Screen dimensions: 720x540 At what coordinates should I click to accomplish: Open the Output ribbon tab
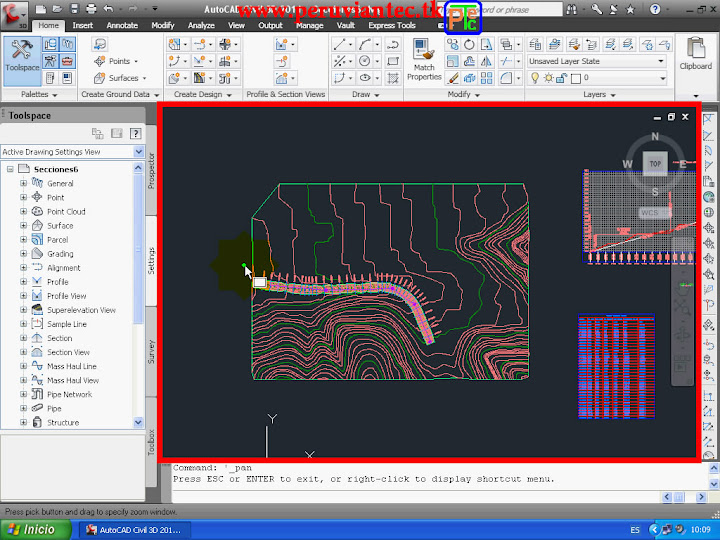(270, 26)
